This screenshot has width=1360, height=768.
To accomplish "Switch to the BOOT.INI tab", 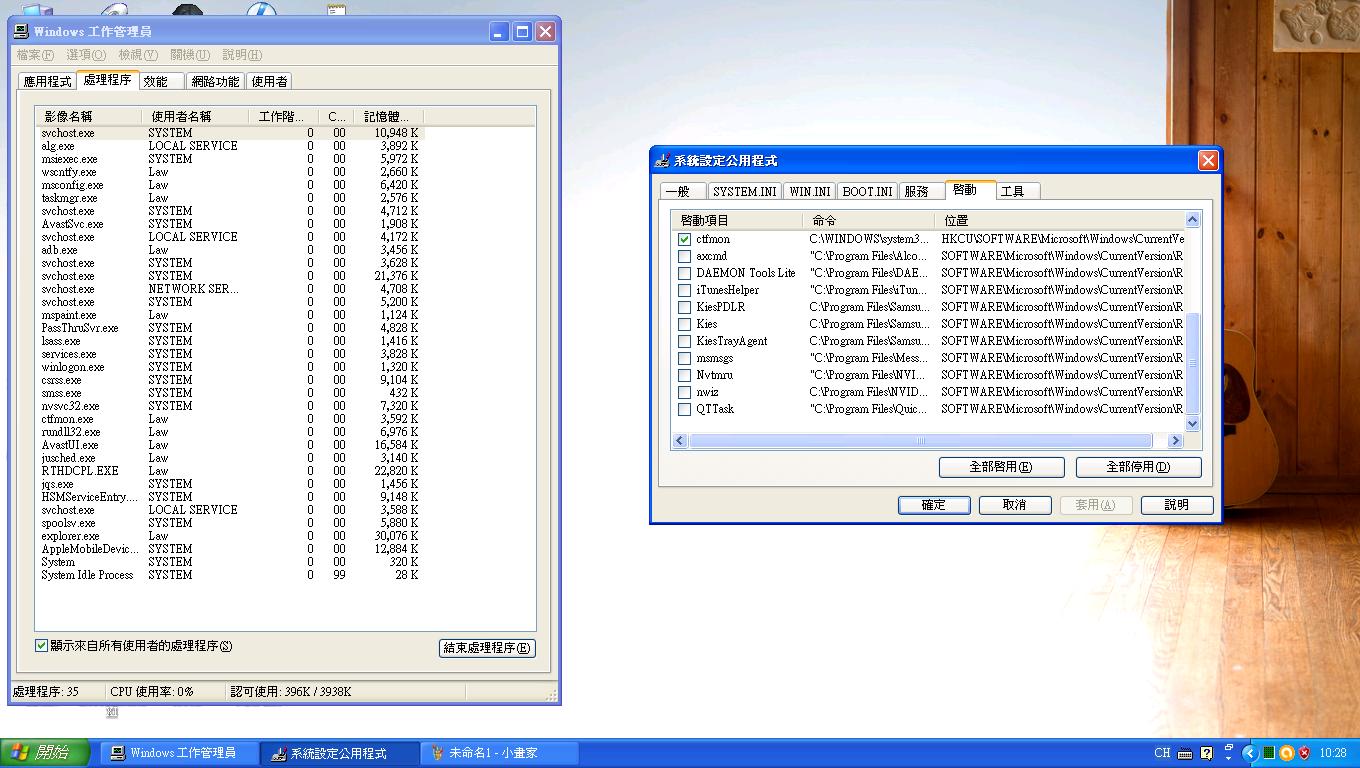I will (x=867, y=191).
